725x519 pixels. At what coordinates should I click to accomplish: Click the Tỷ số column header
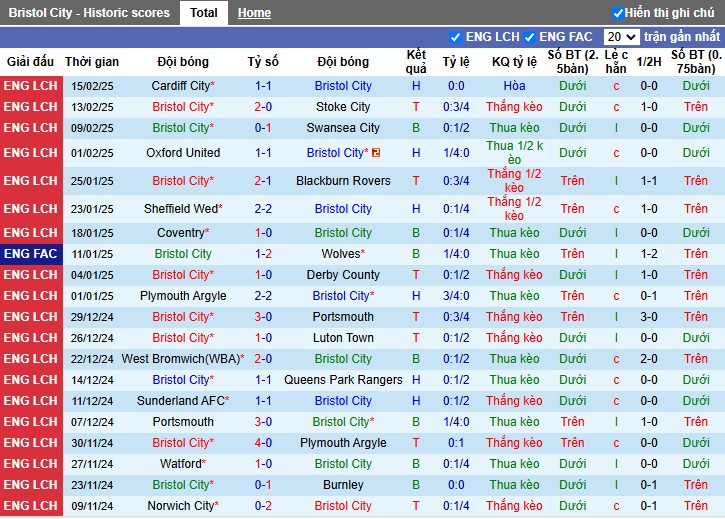tap(263, 62)
